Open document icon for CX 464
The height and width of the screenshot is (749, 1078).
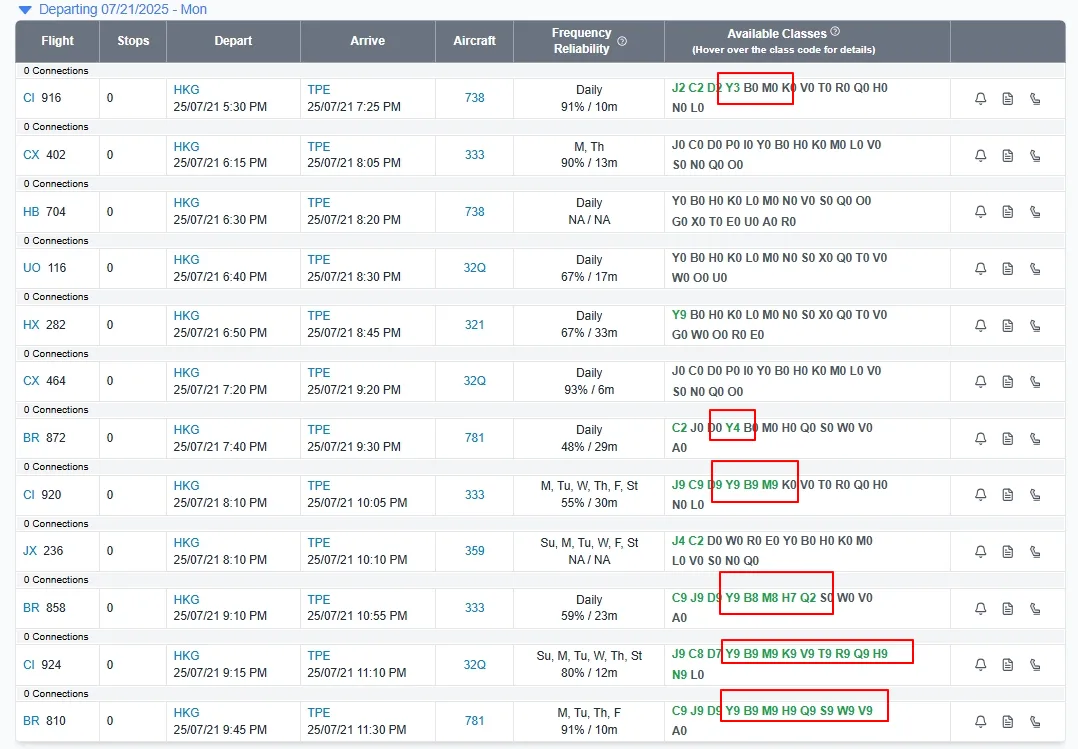coord(1007,382)
